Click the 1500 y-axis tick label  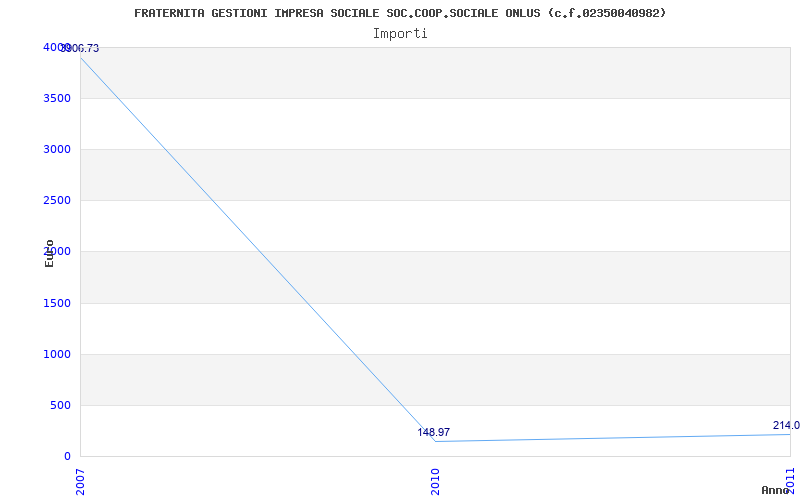point(57,303)
